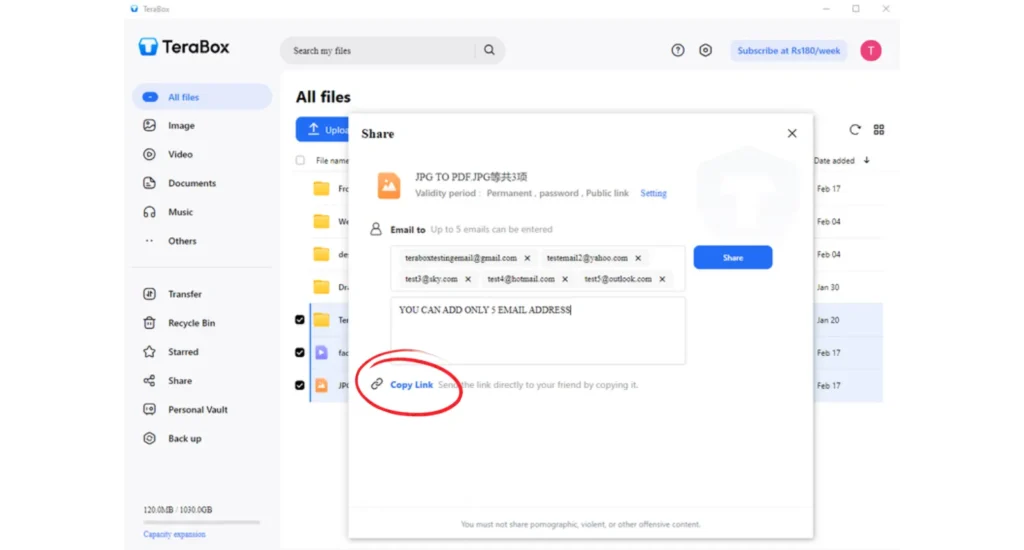Click the Share icon in sidebar
The height and width of the screenshot is (550, 1024).
click(150, 380)
